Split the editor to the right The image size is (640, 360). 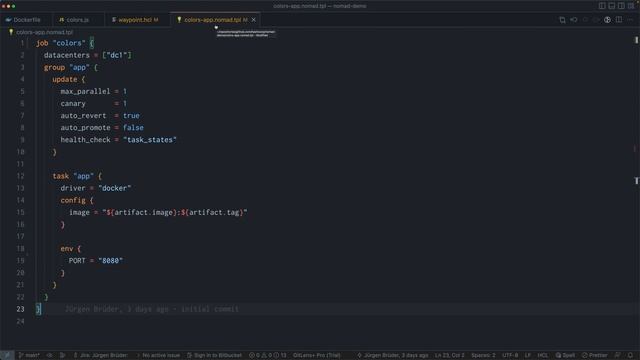619,20
